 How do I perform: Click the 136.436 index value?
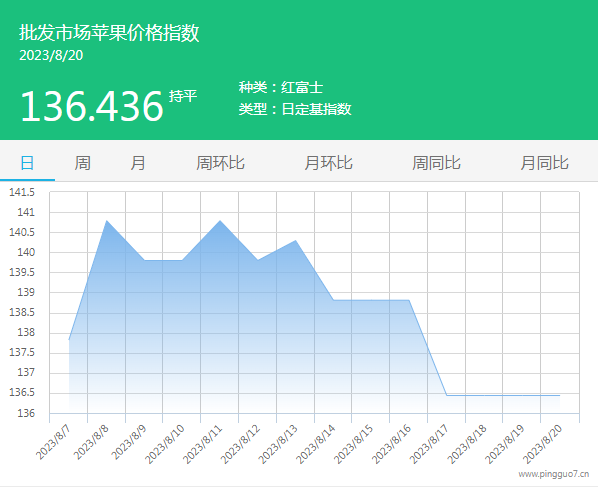pyautogui.click(x=92, y=106)
